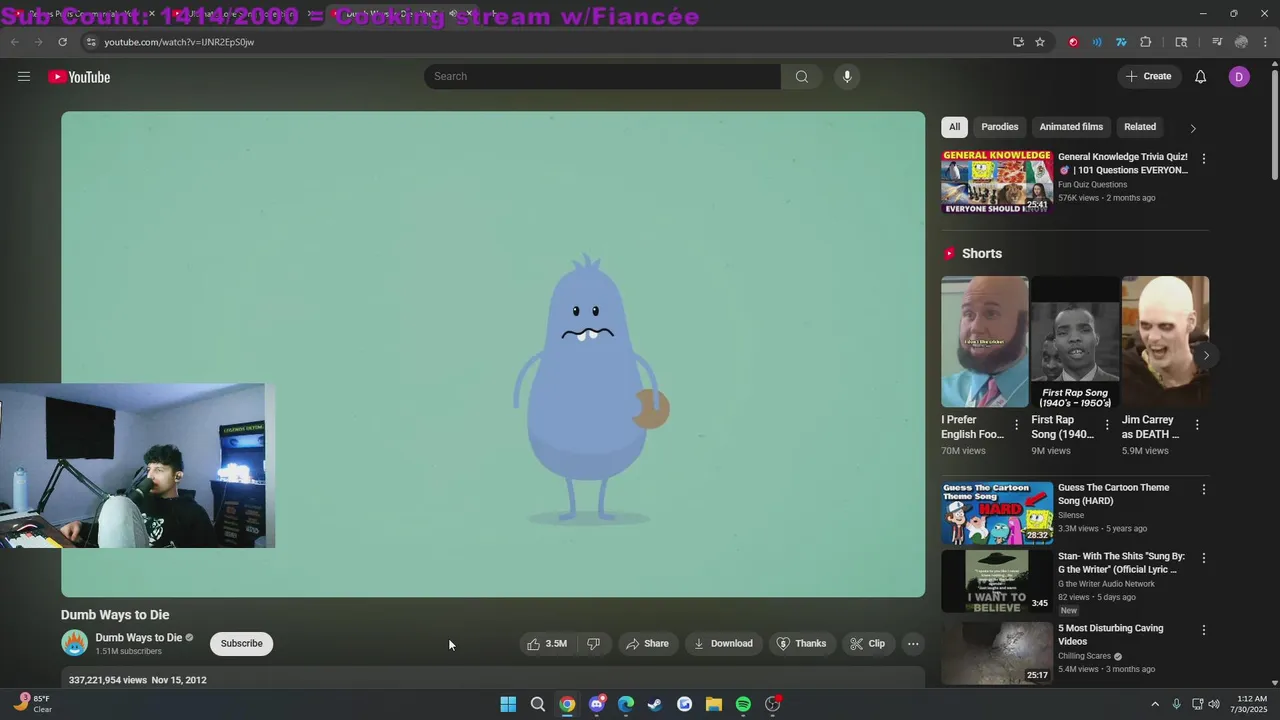Open the First Rap Song short
The image size is (1280, 720).
pos(1075,342)
